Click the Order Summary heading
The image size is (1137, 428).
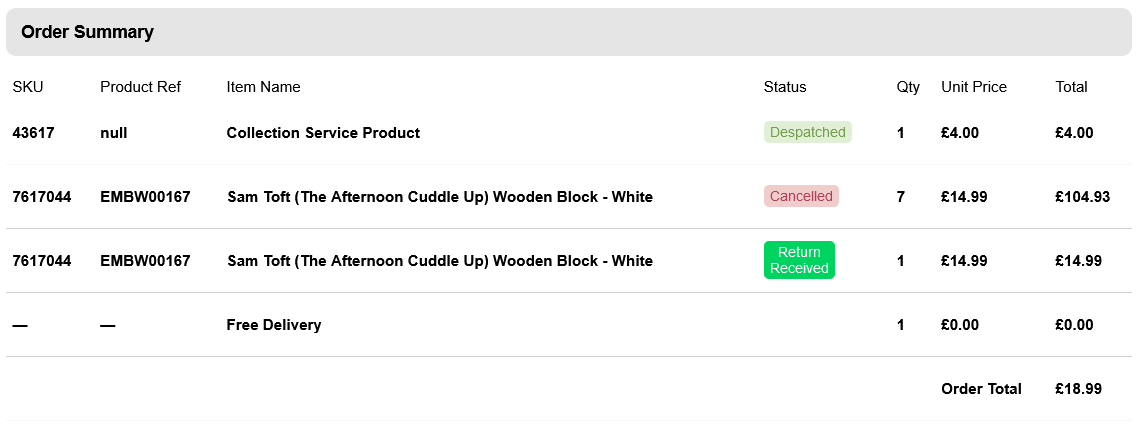(88, 32)
